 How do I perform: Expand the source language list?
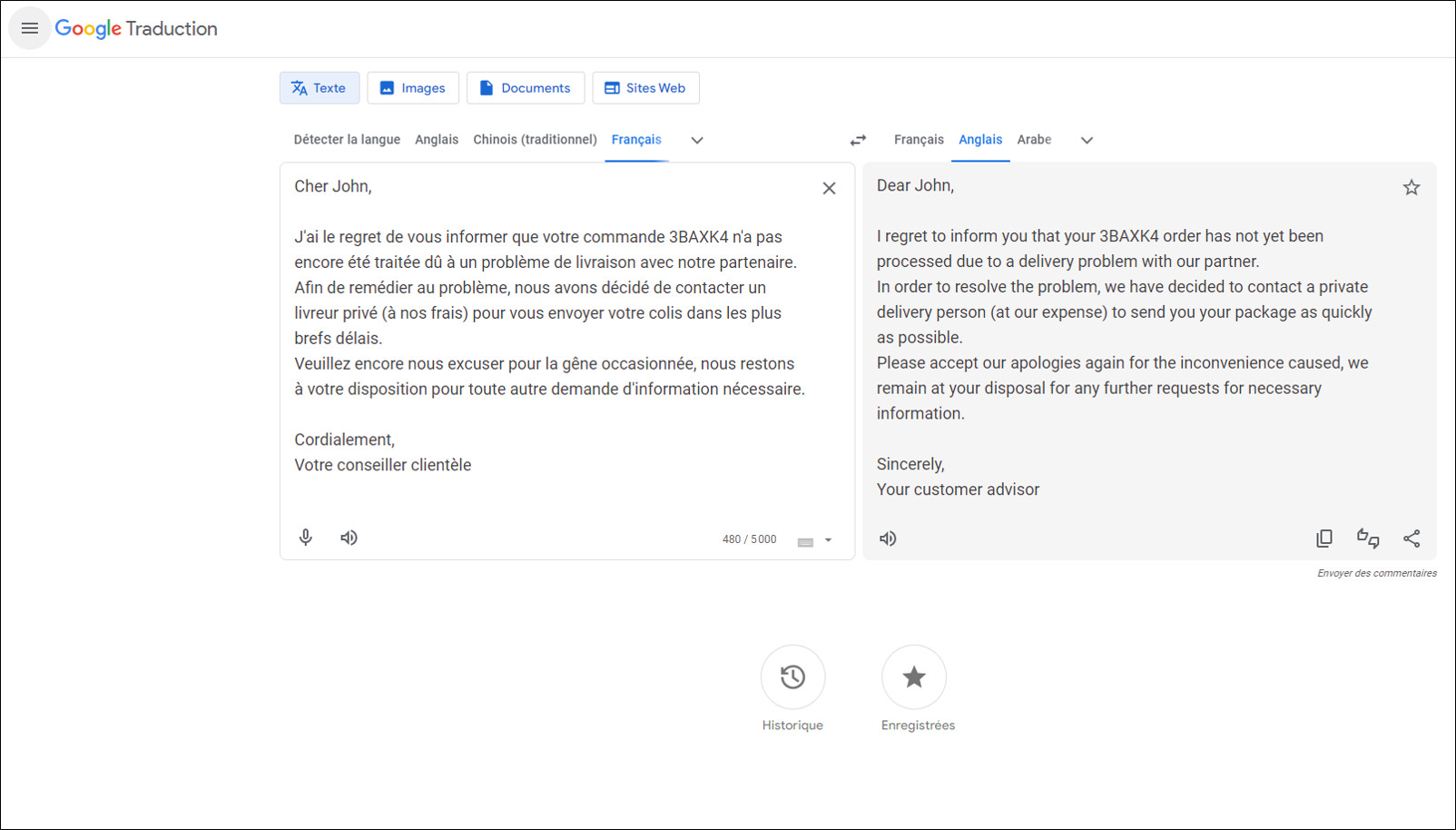point(696,140)
